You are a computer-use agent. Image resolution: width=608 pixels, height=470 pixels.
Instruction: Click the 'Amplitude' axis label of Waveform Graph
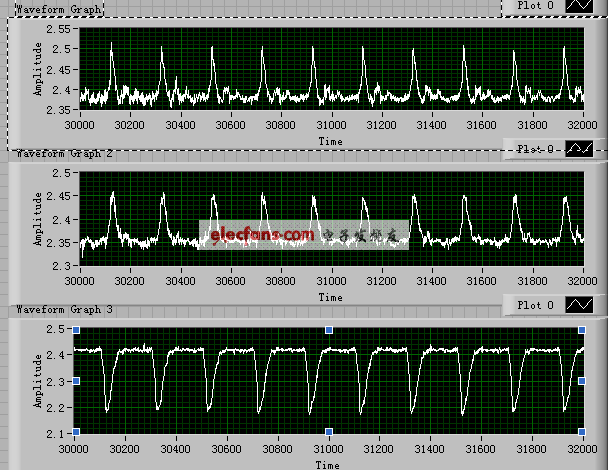[x=37, y=69]
